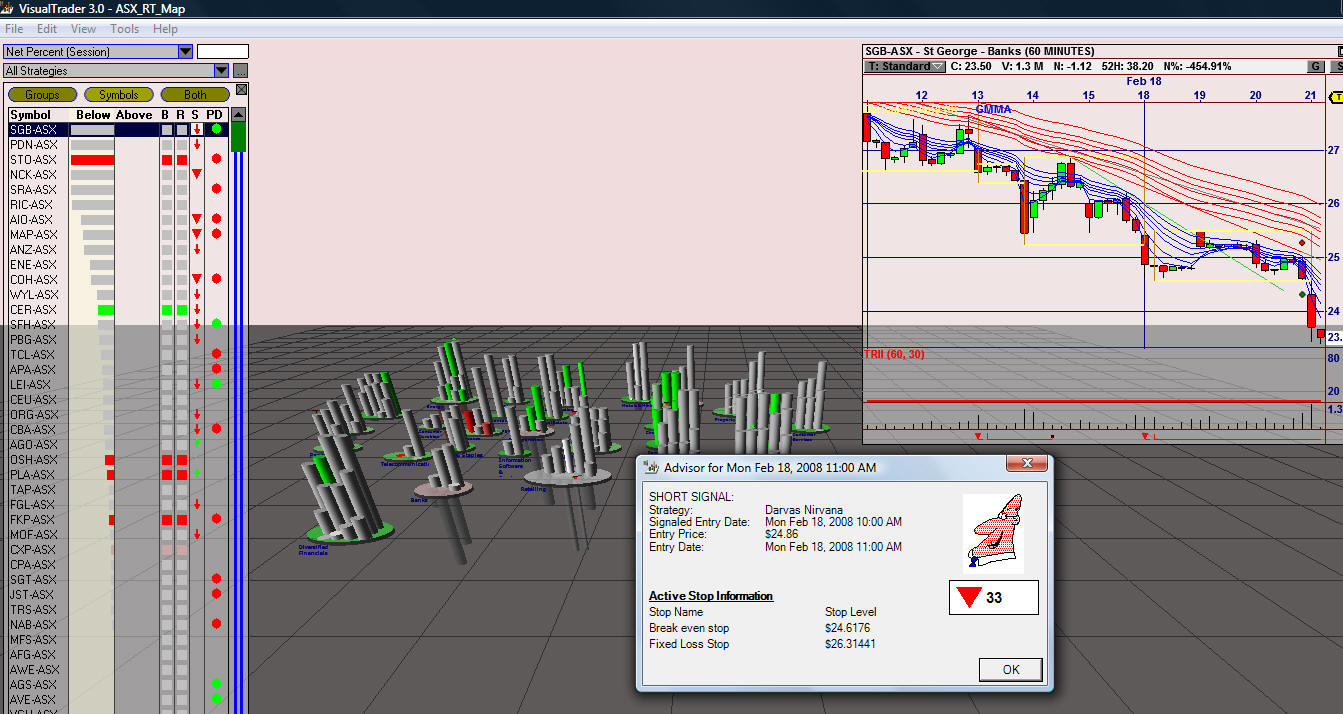Image resolution: width=1343 pixels, height=714 pixels.
Task: Click the green PD dot on the SGB-ASX row
Action: coord(216,129)
